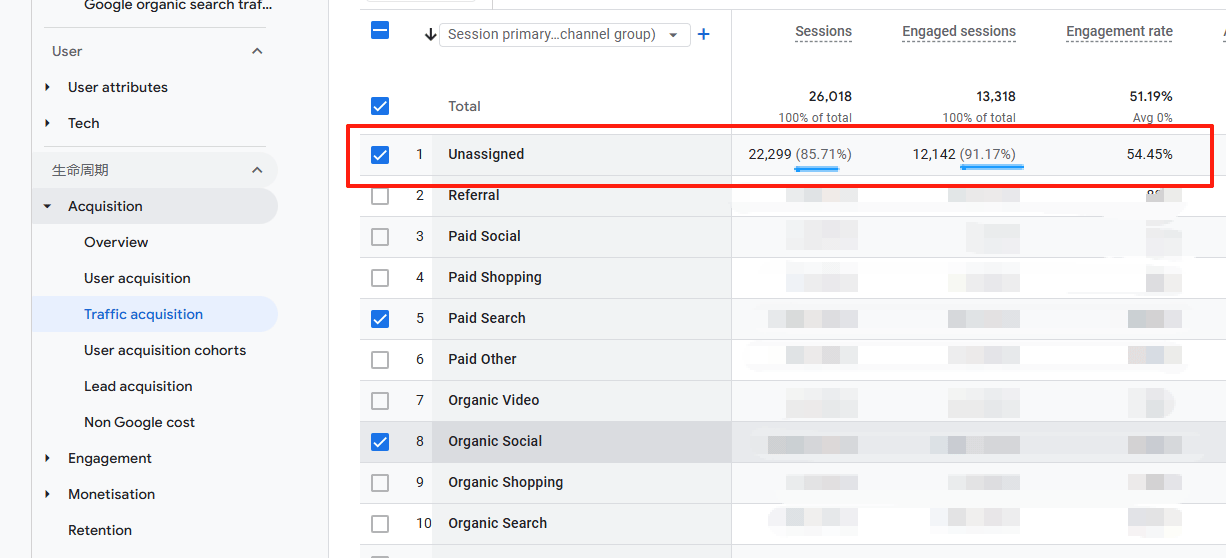Toggle the select-all header checkbox
Viewport: 1226px width, 558px height.
(380, 30)
